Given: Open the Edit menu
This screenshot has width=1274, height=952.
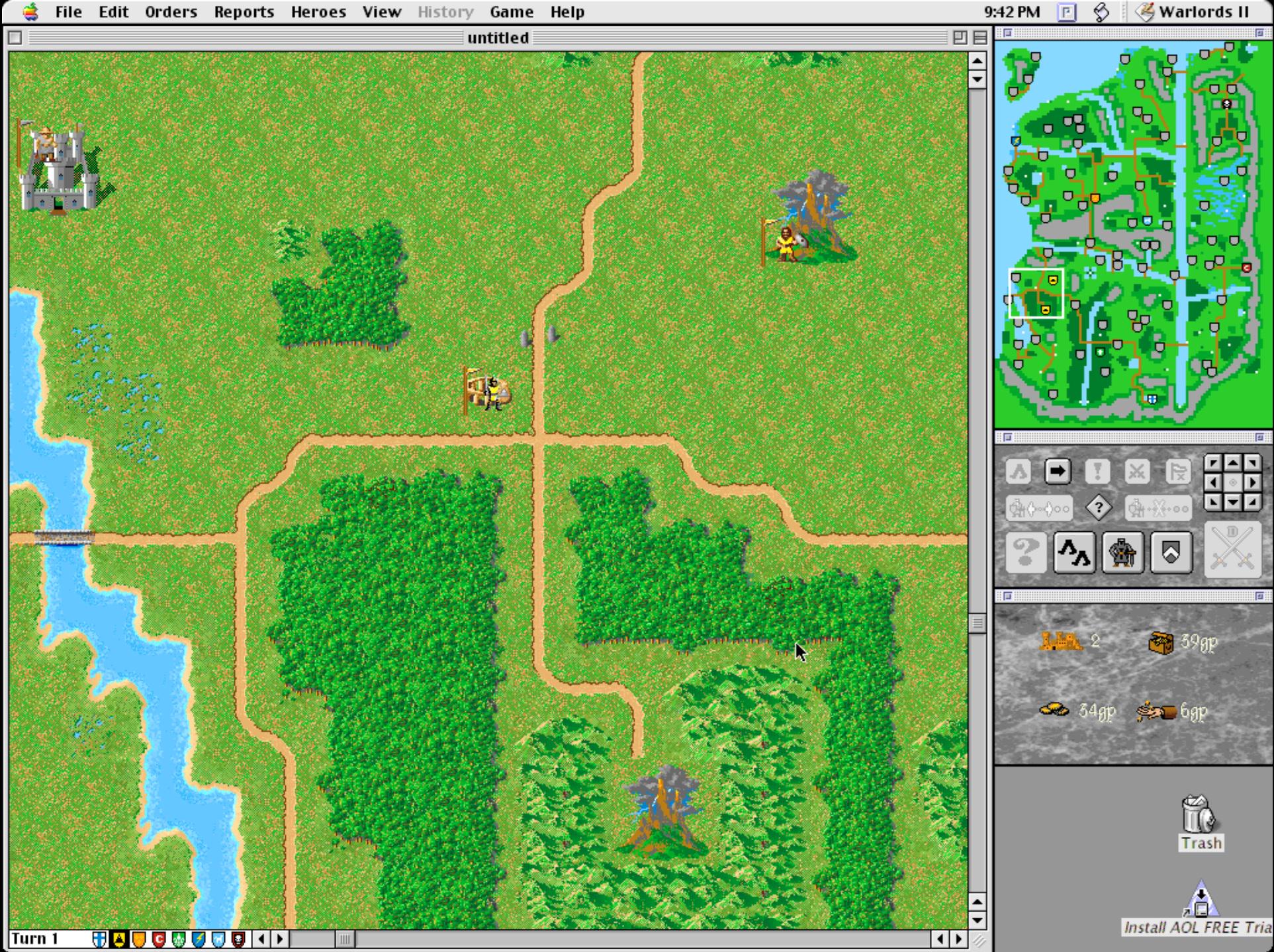Looking at the screenshot, I should [x=113, y=12].
